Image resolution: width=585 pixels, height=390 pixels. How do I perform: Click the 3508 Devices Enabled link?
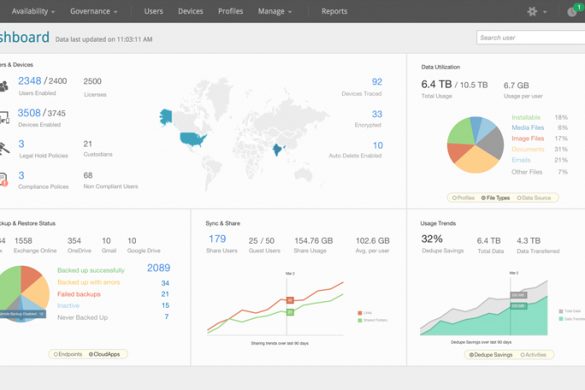[x=29, y=113]
